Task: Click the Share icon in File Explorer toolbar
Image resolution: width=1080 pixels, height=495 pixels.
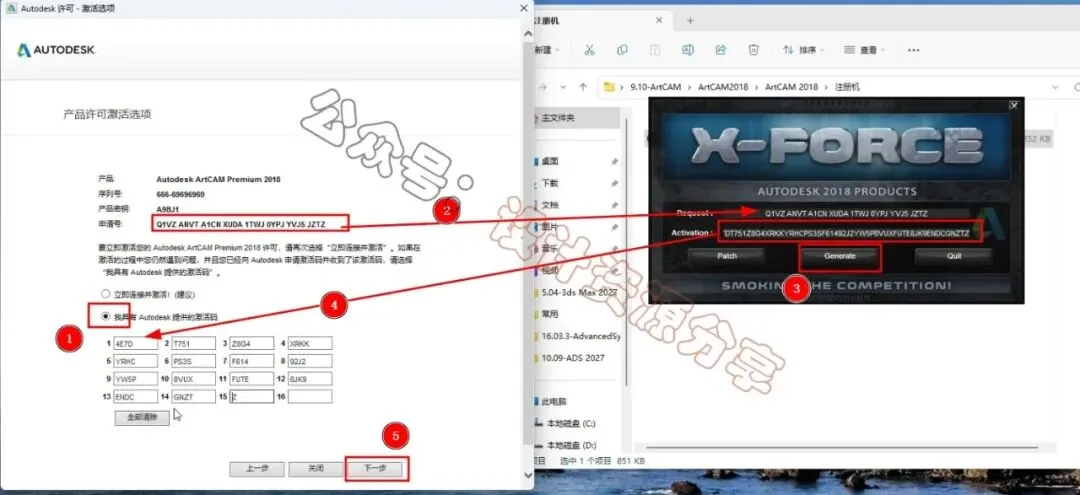Action: point(720,50)
